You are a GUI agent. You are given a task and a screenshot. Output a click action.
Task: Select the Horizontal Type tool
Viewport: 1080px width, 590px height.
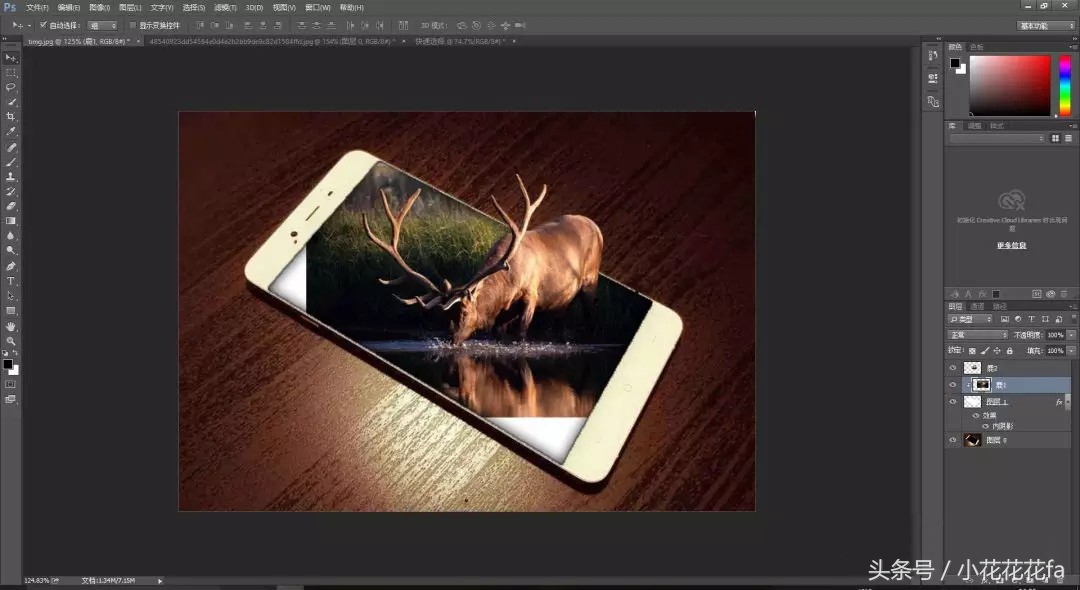coord(11,279)
